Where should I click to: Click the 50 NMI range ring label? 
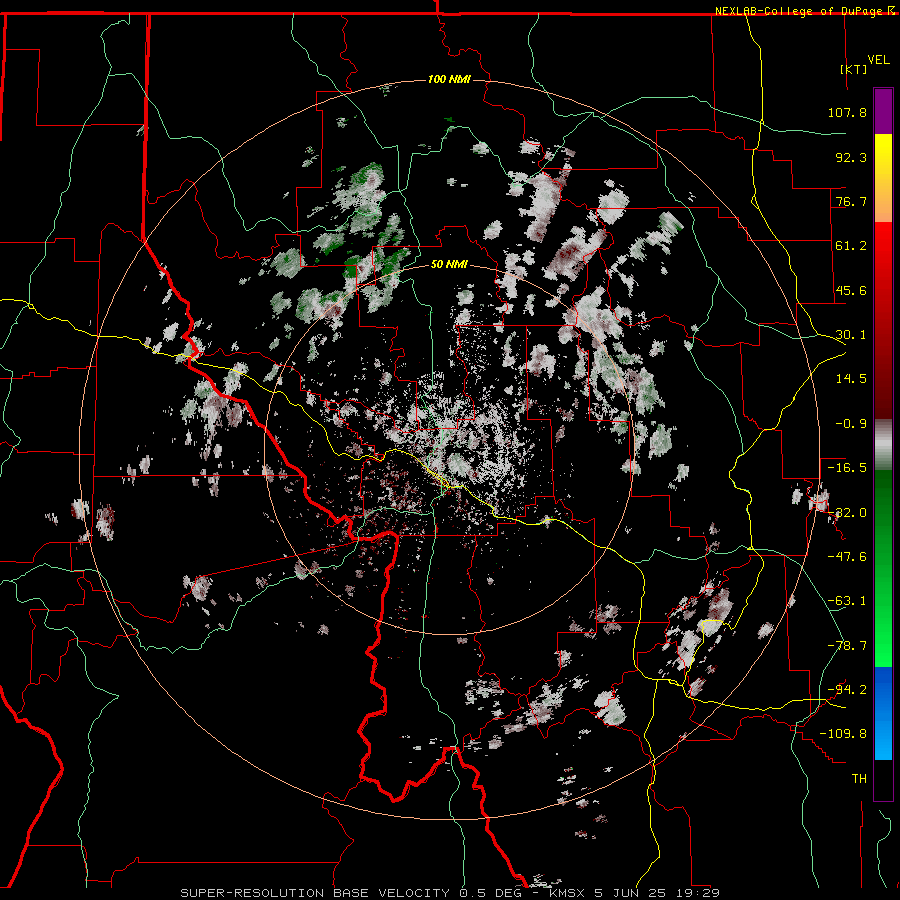[x=449, y=265]
